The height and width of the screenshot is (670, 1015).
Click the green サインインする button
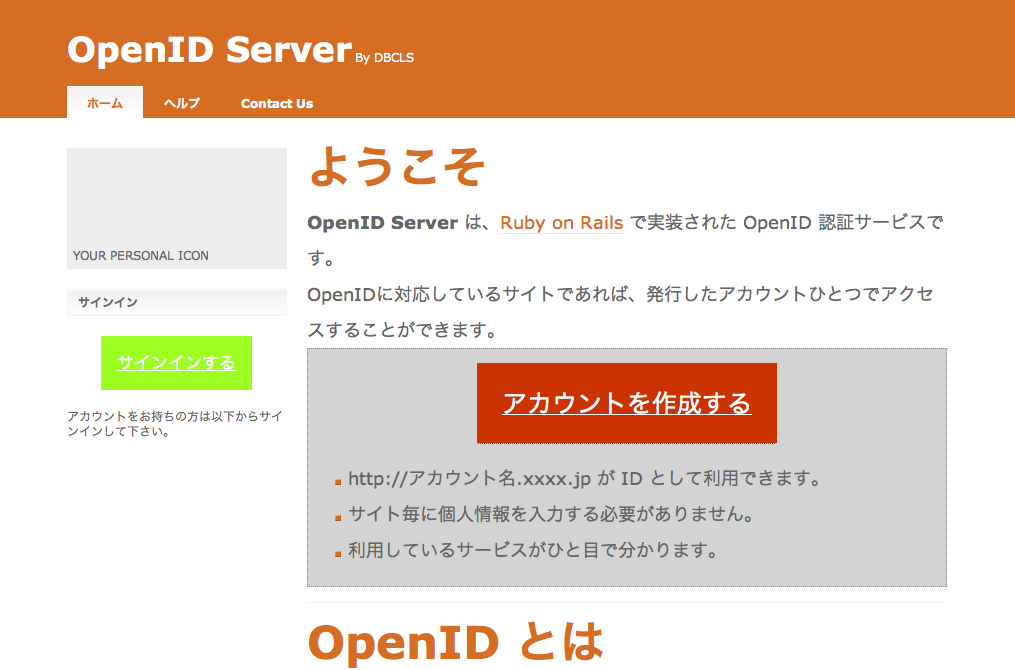[176, 363]
